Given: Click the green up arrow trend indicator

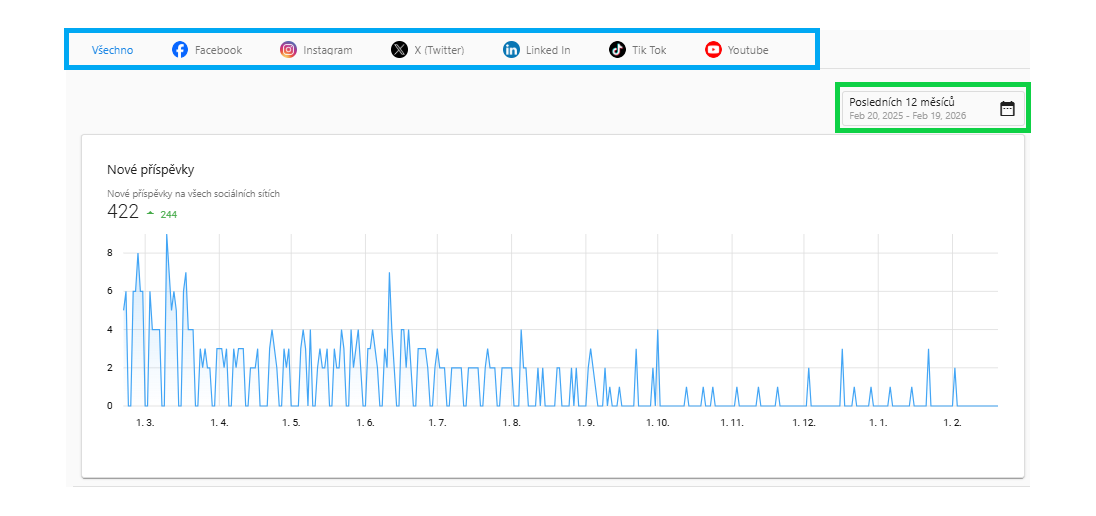Looking at the screenshot, I should pos(150,213).
